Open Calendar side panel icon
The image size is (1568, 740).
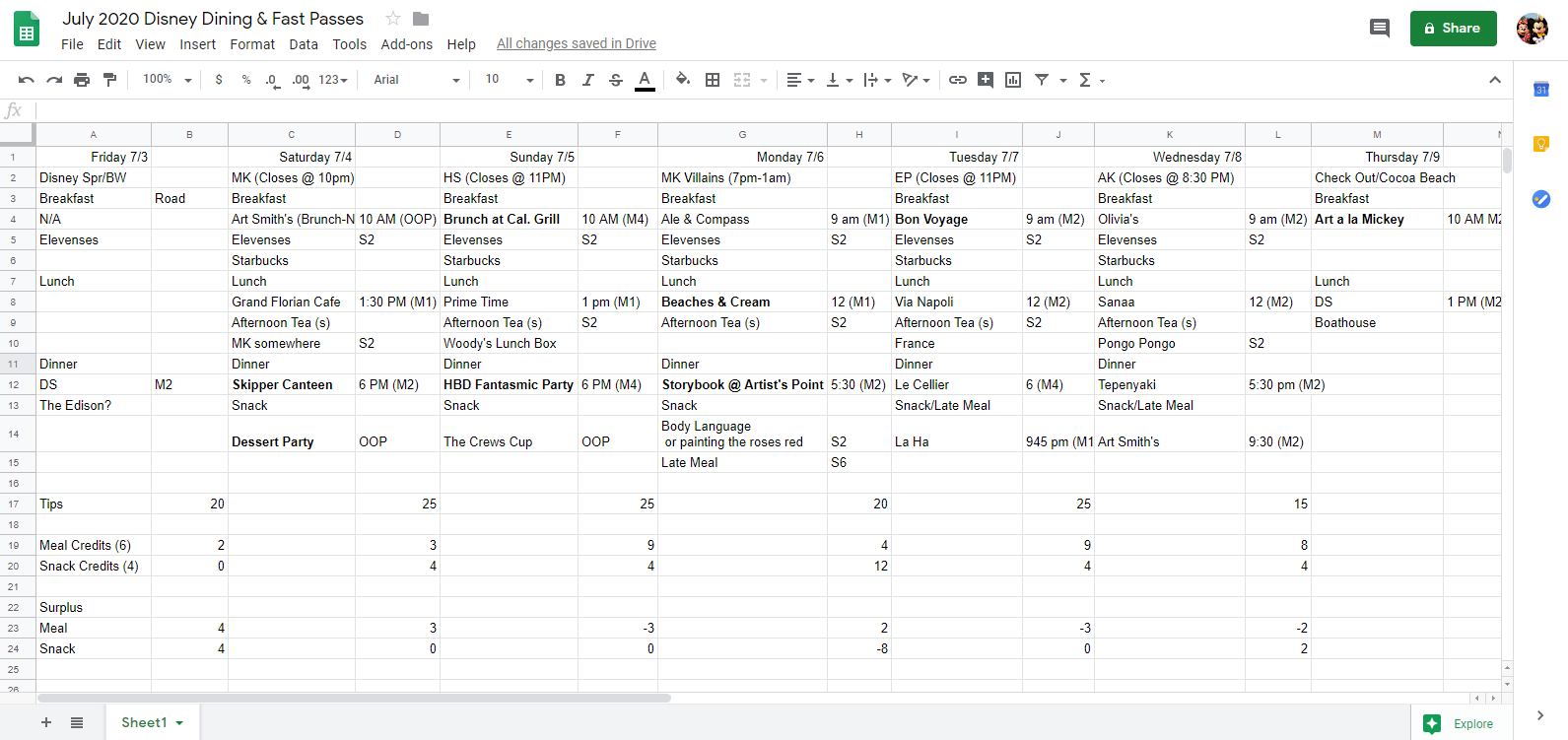click(x=1541, y=90)
